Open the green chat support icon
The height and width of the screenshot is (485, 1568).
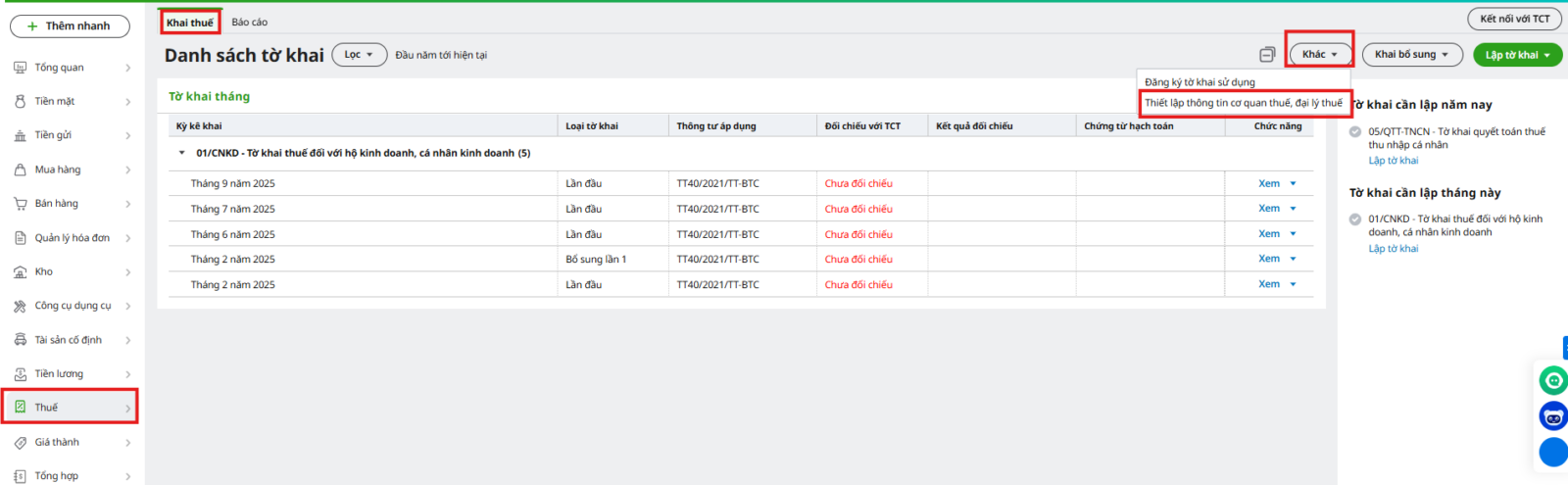point(1553,380)
